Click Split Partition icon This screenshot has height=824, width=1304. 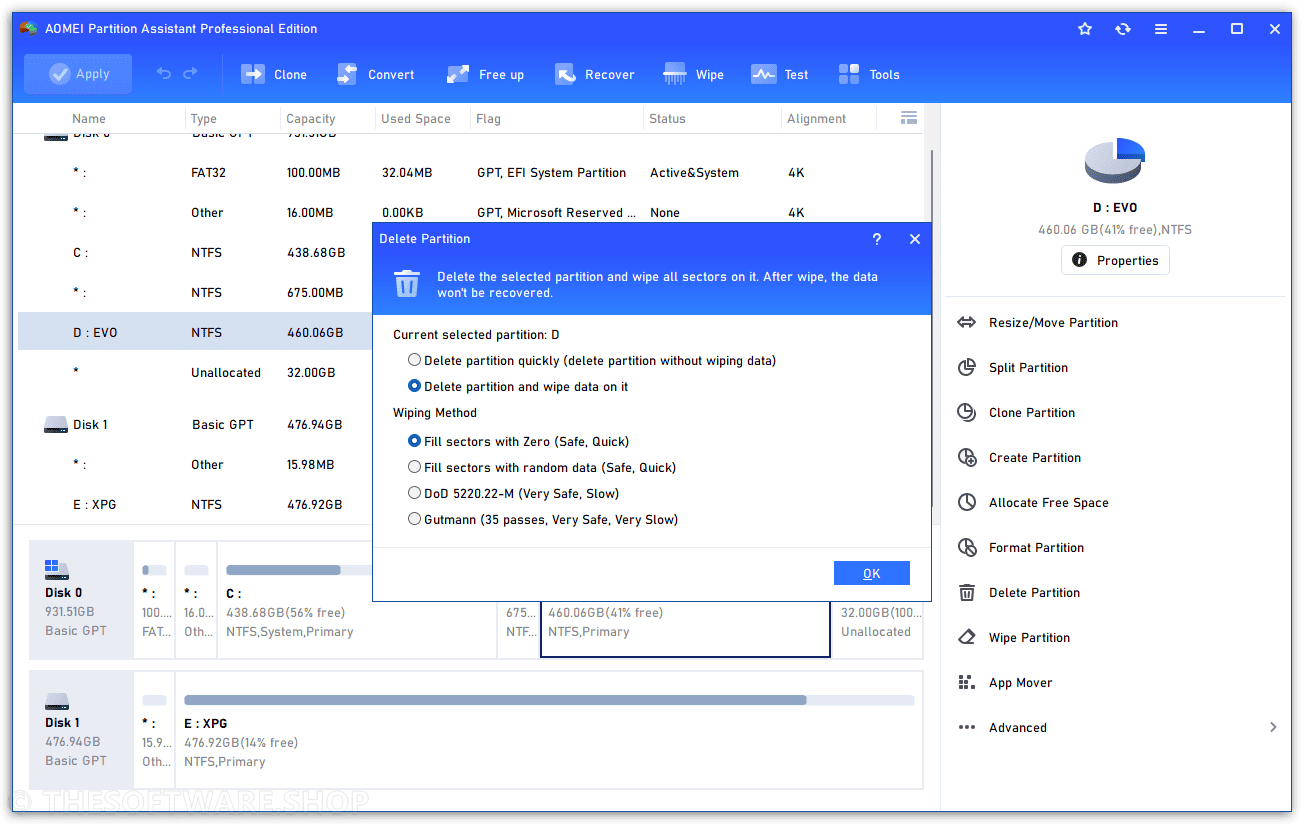966,367
